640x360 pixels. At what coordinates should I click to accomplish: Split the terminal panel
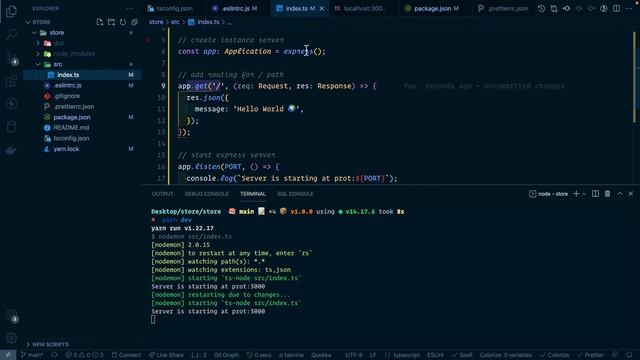click(596, 194)
